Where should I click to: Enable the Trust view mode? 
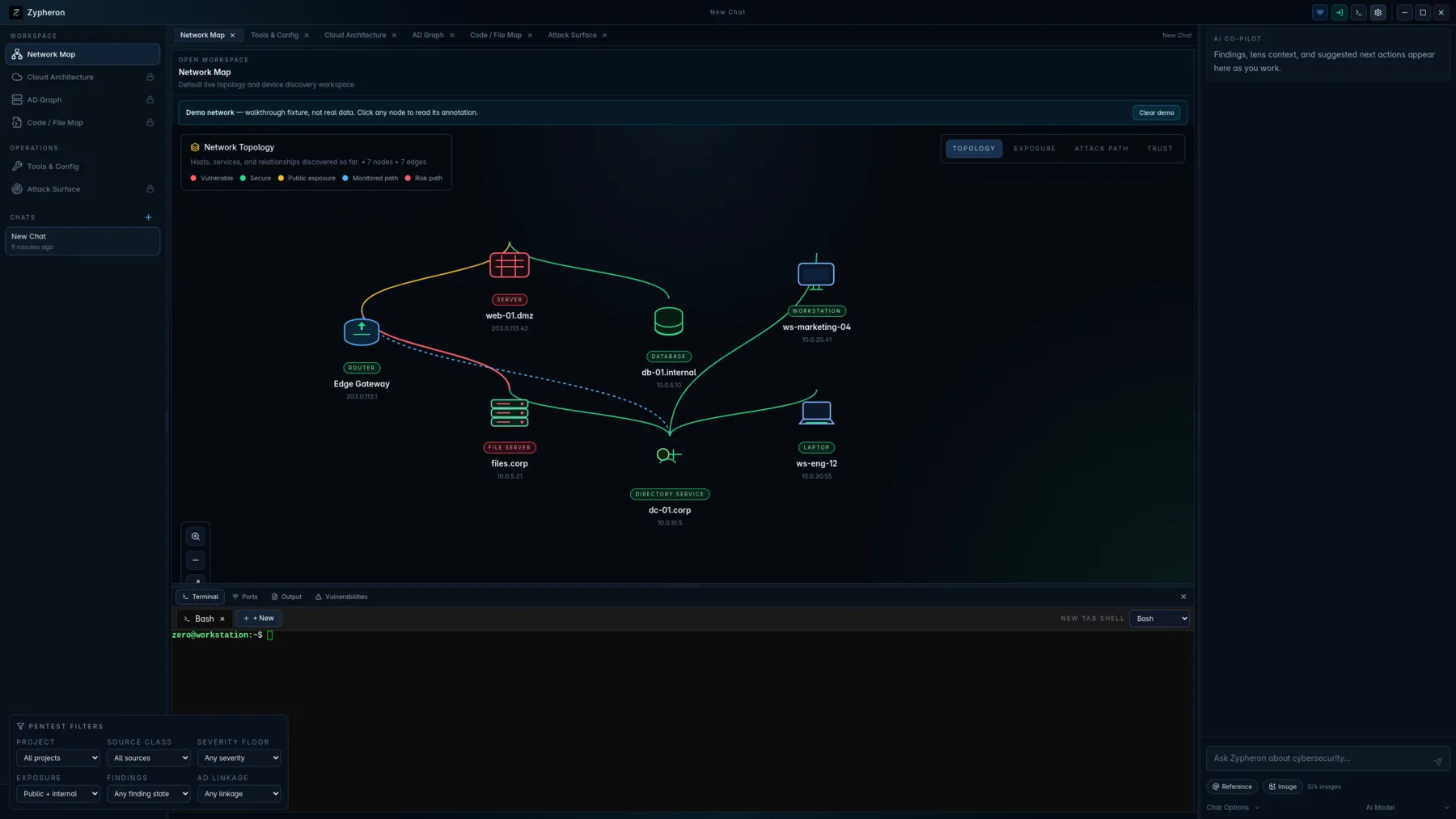tap(1159, 149)
